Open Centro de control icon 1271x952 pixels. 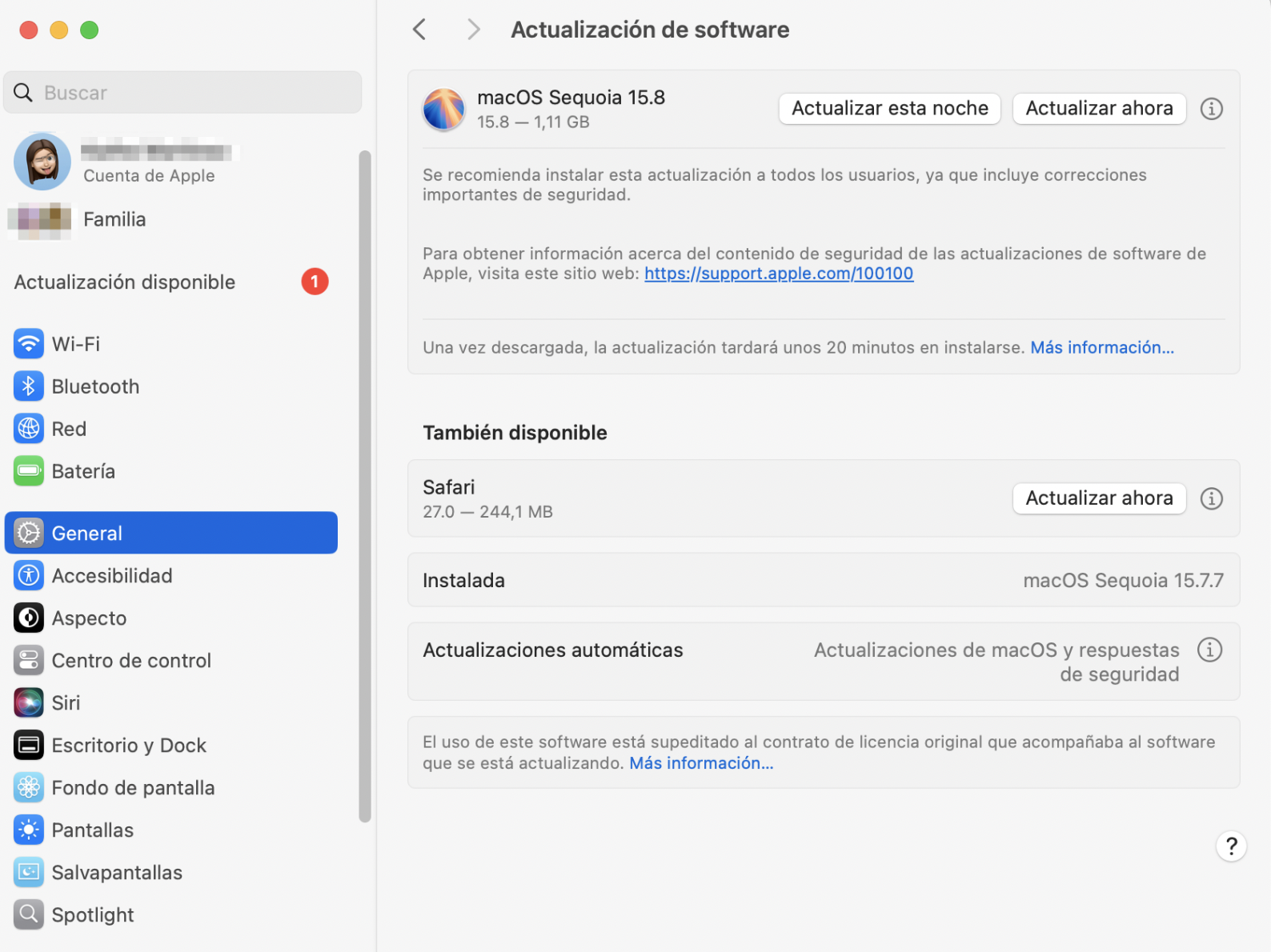click(29, 660)
